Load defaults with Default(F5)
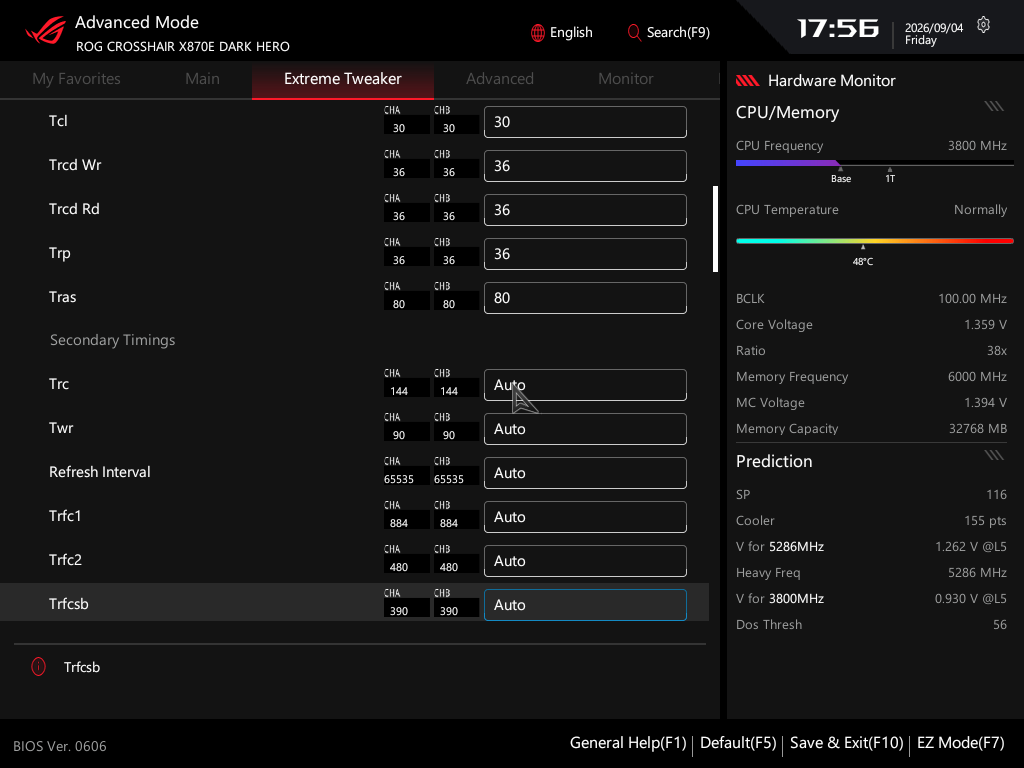Screen dimensions: 1024x768 (738, 743)
